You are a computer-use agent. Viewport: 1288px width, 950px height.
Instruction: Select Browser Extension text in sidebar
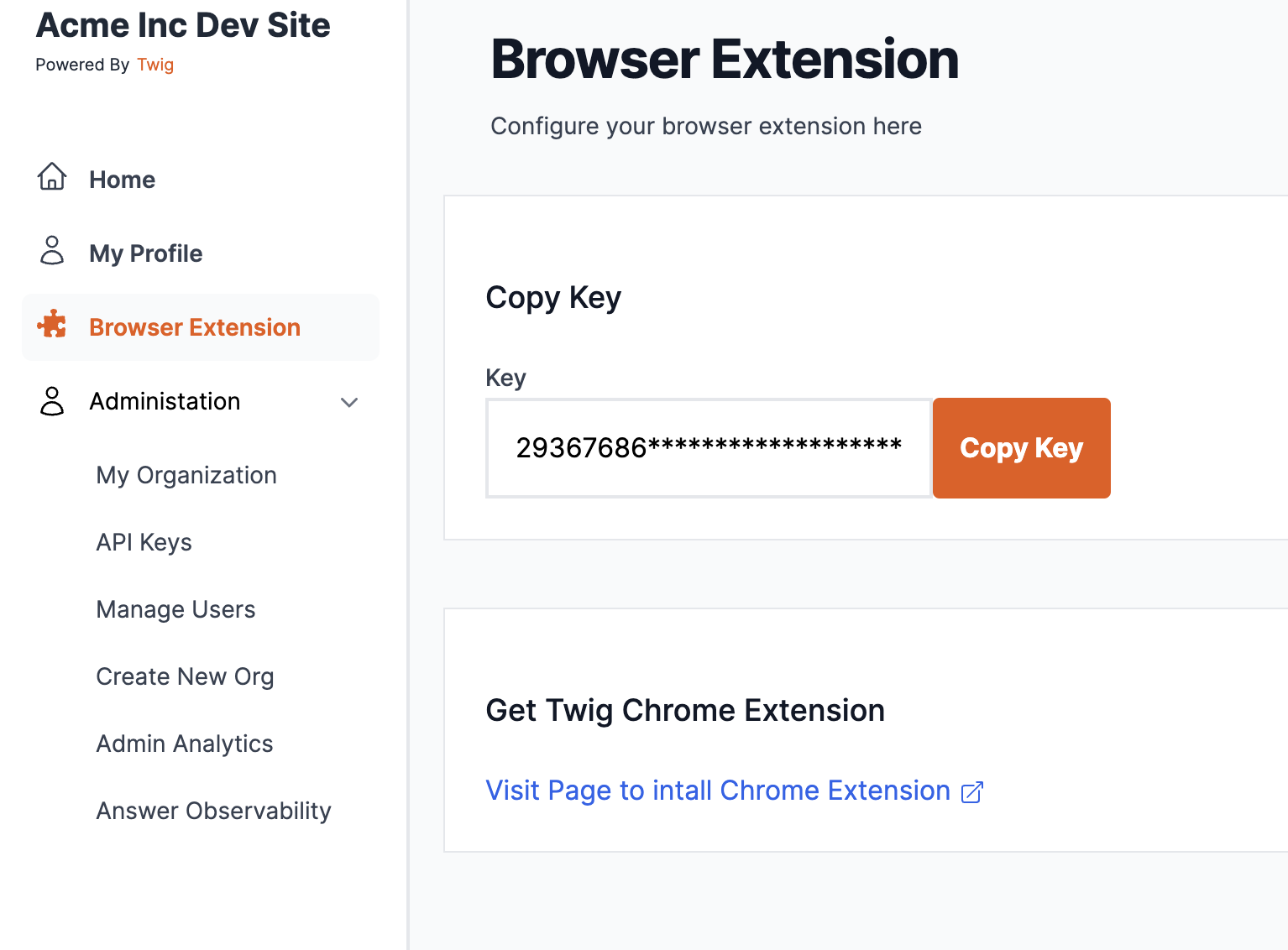click(x=195, y=327)
